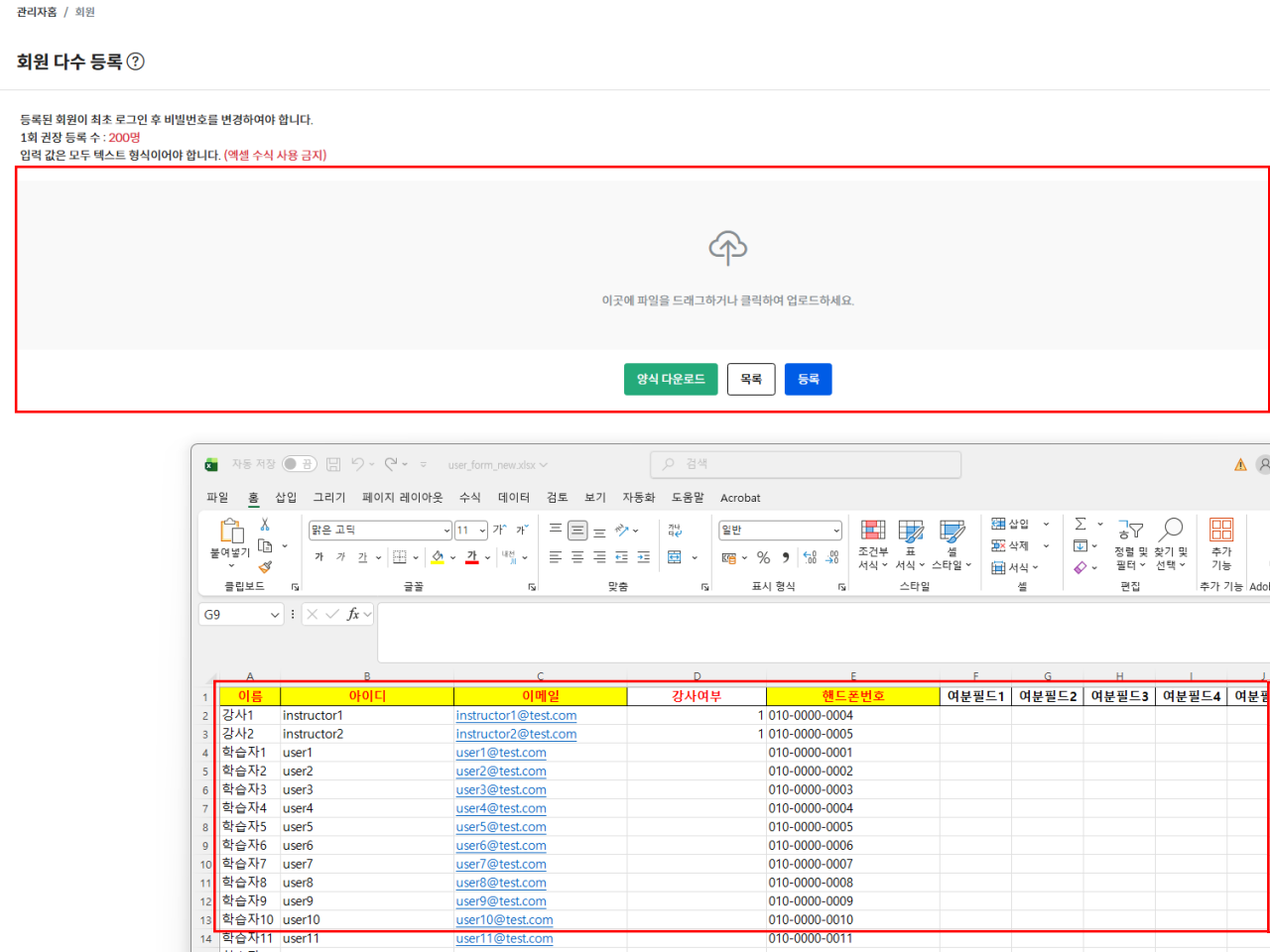
Task: Toggle underline 가 formatting button
Action: 362,557
